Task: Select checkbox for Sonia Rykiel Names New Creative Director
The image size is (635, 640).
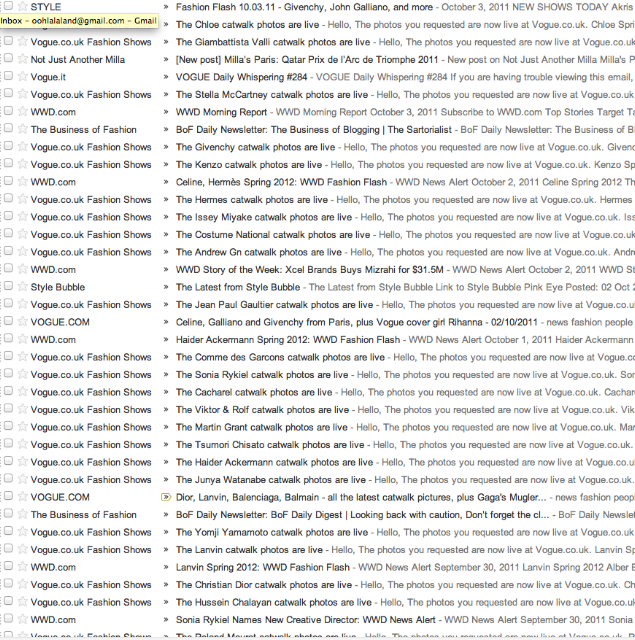Action: pyautogui.click(x=8, y=618)
